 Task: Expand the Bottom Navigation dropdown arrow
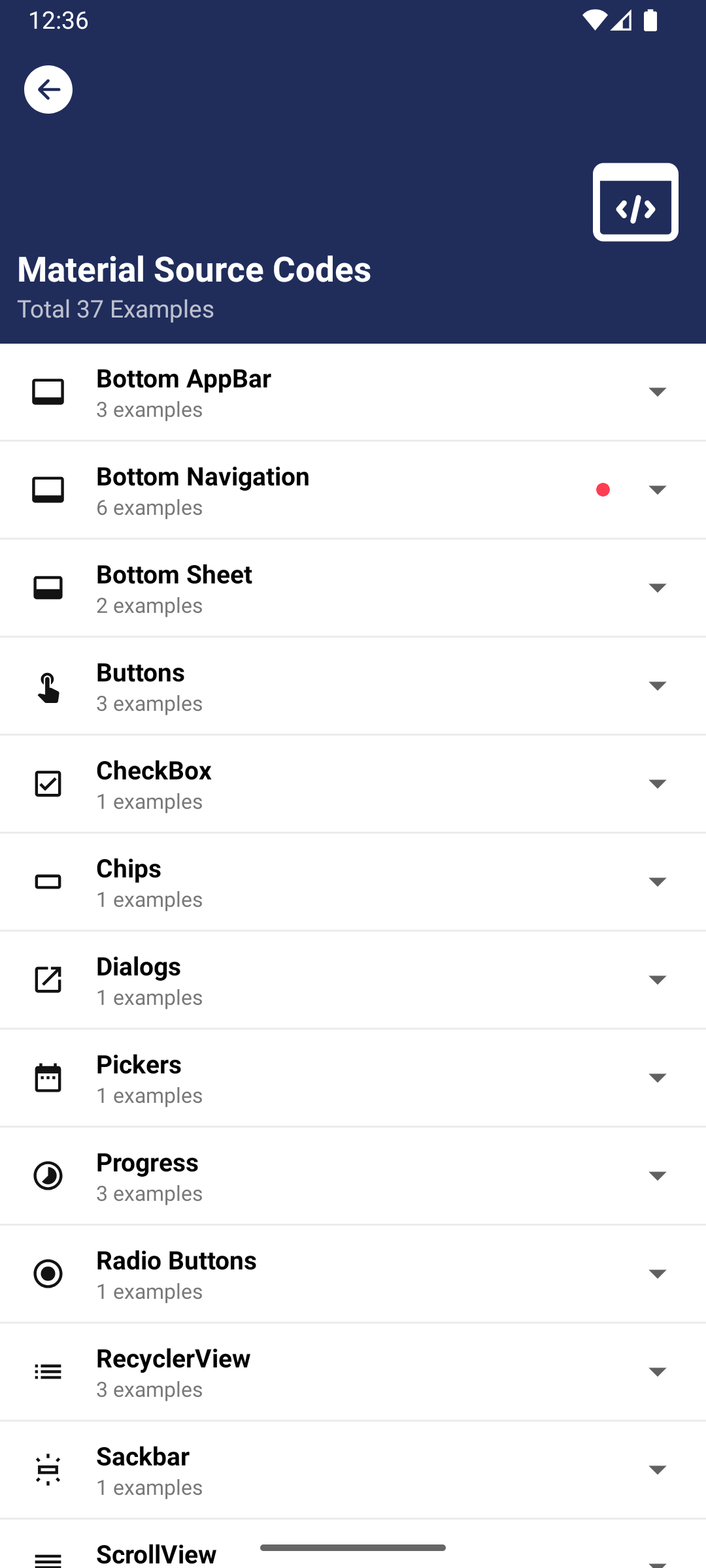[658, 490]
